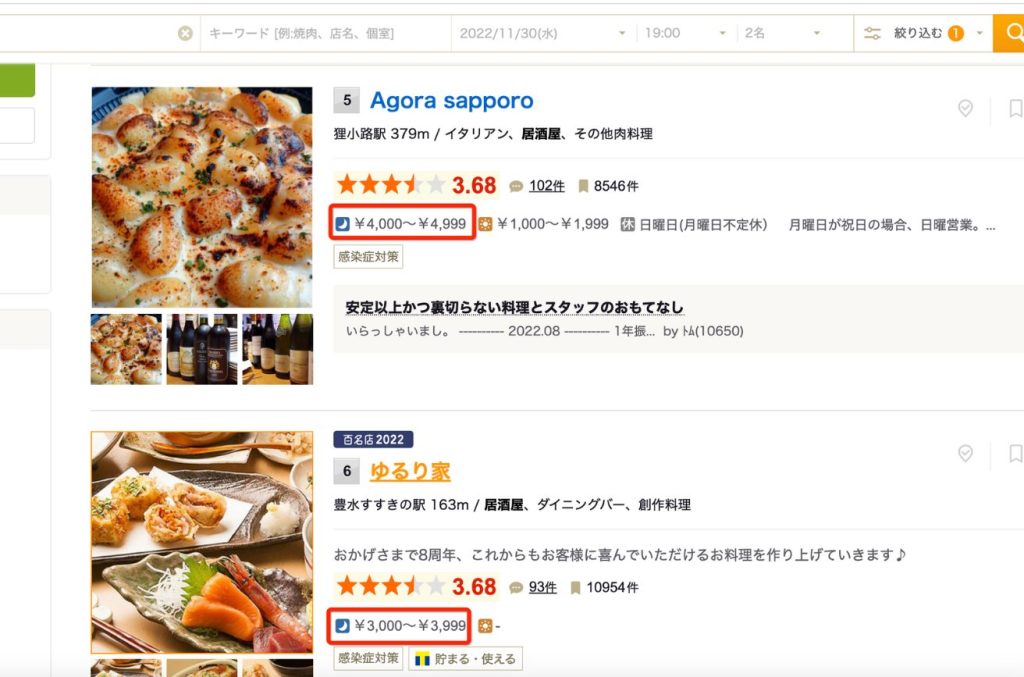The image size is (1024, 677).
Task: Click the 8546件 saved count text
Action: click(616, 186)
